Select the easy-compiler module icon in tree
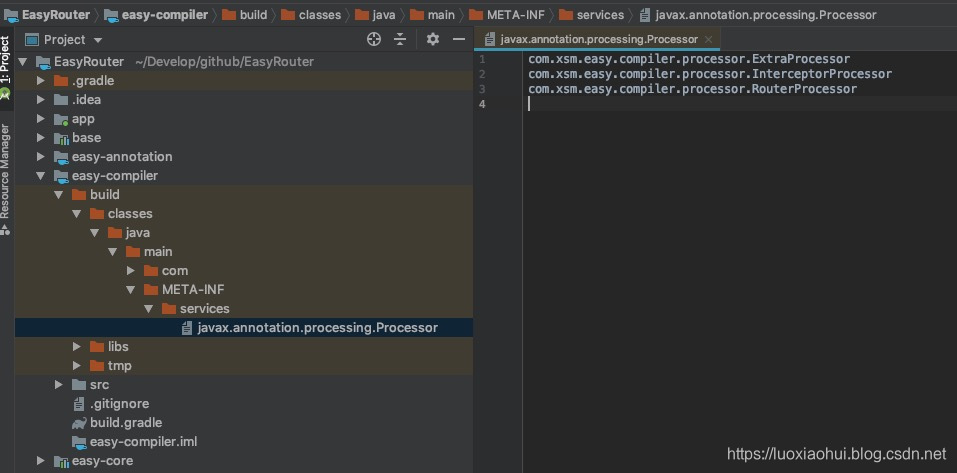 tap(61, 176)
